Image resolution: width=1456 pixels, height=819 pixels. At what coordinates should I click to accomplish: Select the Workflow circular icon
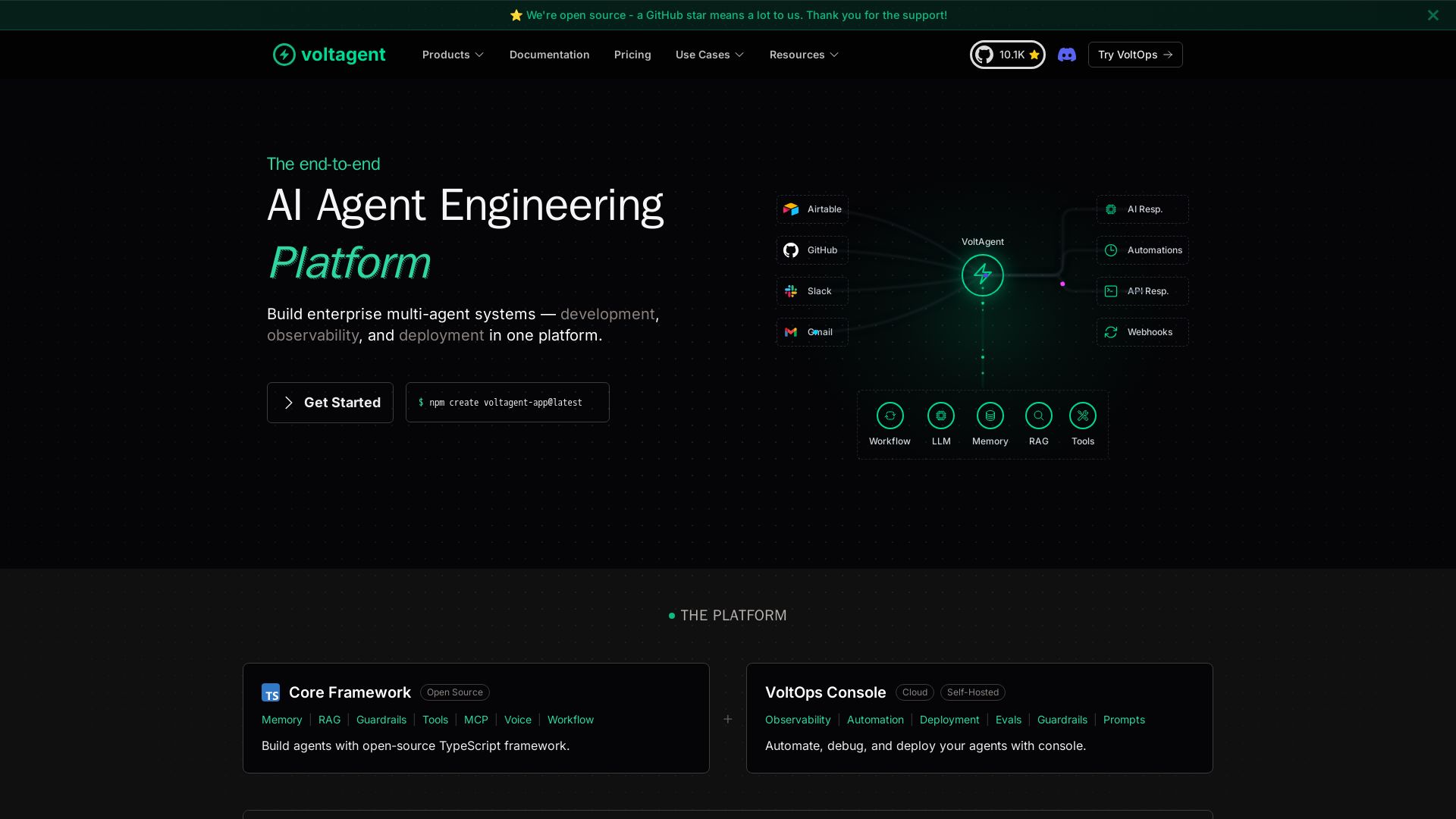point(890,416)
